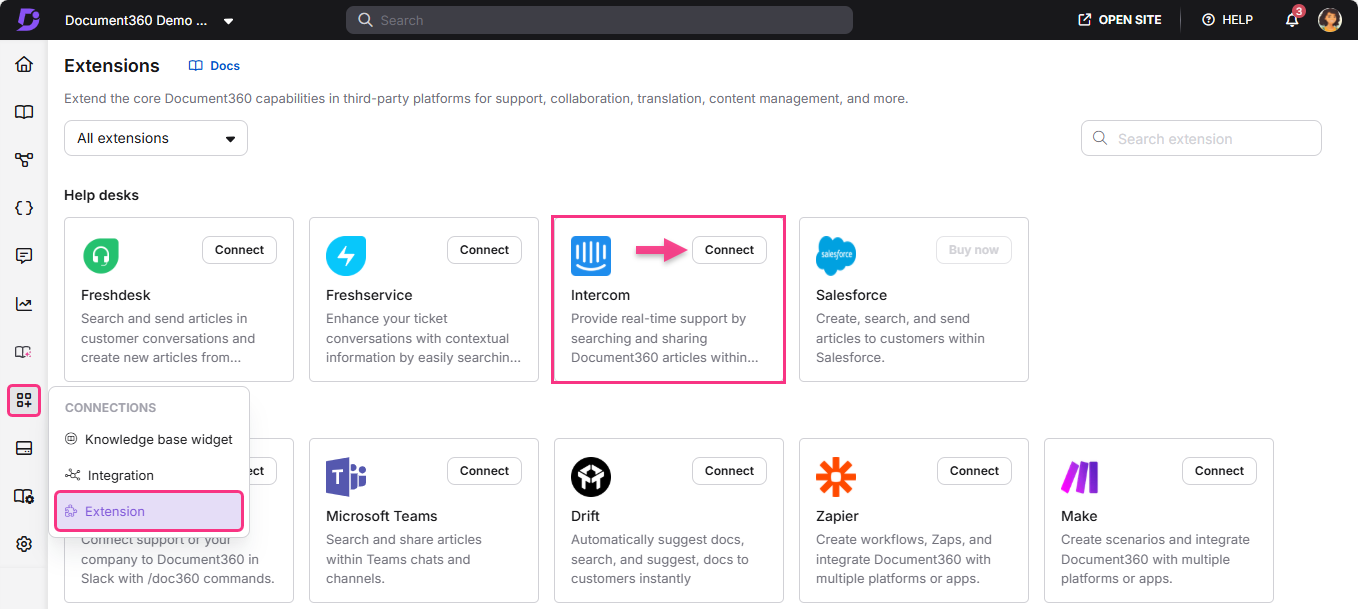Click the Extensions page heading

click(112, 66)
